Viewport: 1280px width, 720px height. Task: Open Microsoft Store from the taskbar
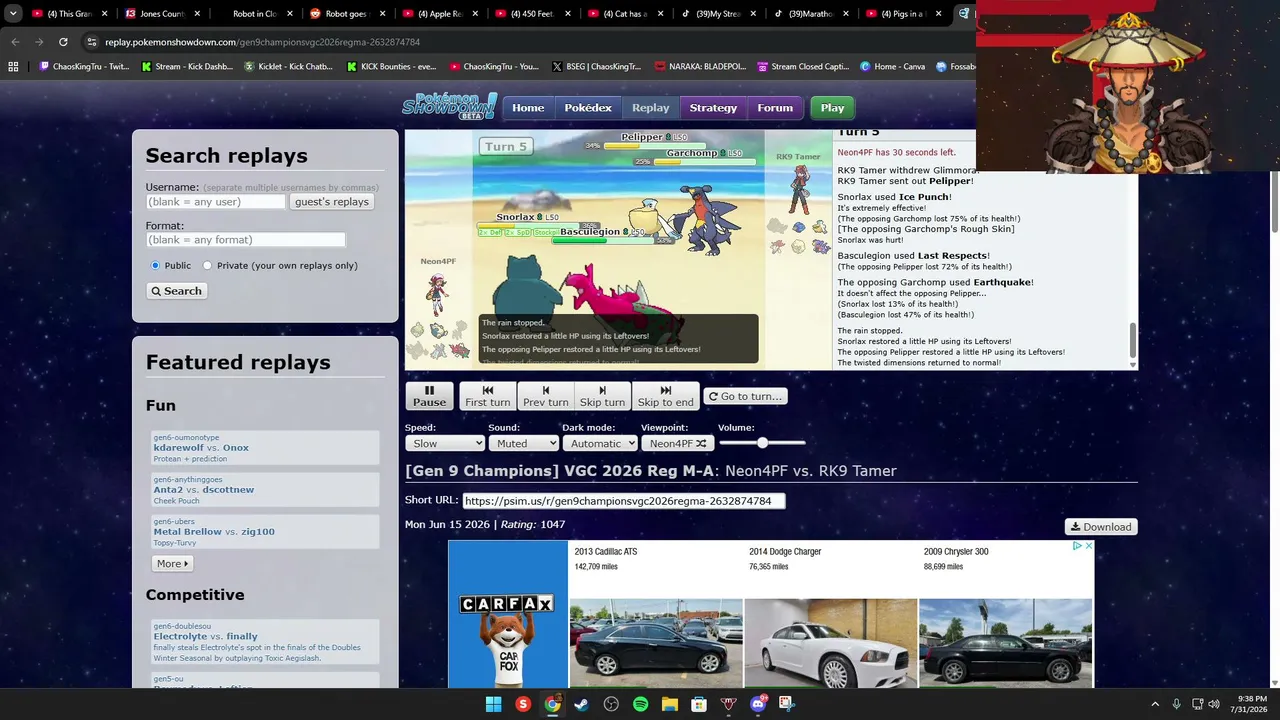699,704
